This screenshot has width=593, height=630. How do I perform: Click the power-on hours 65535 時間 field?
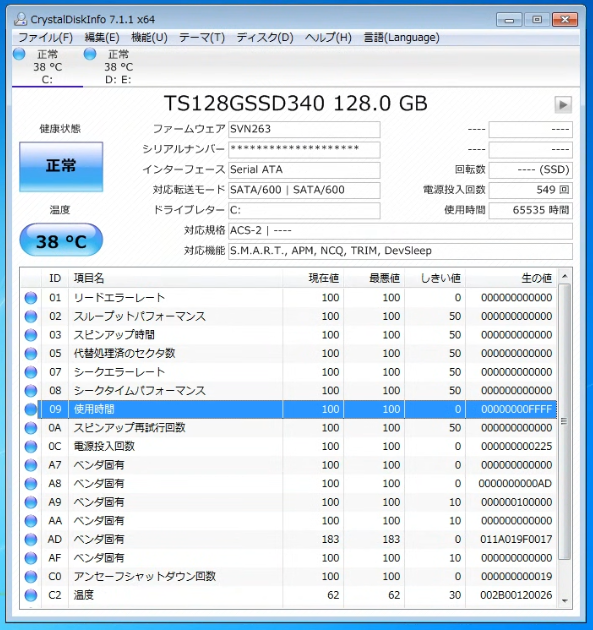pyautogui.click(x=530, y=210)
